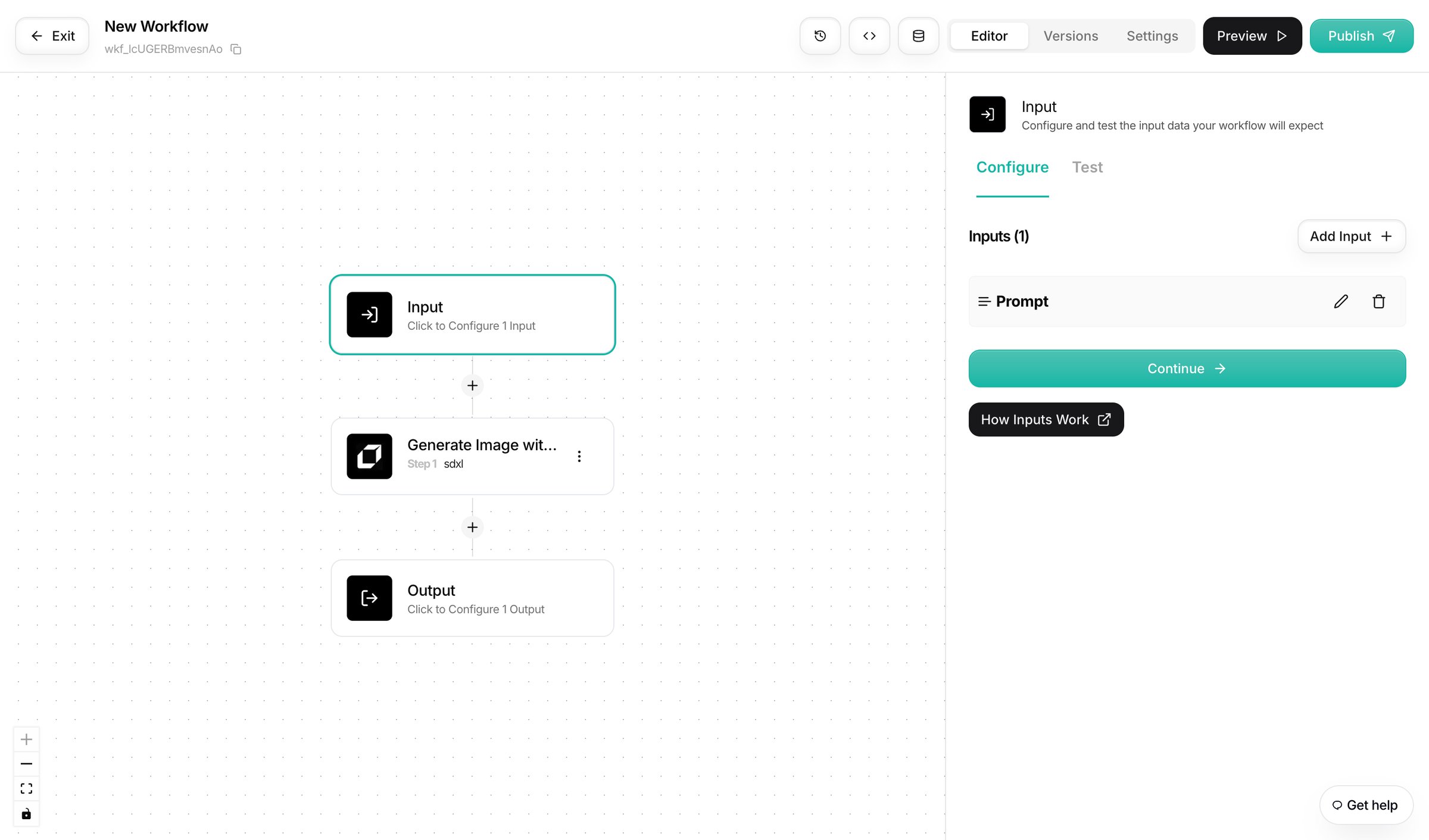Delete the Prompt input trash icon
Image resolution: width=1429 pixels, height=840 pixels.
[x=1378, y=301]
